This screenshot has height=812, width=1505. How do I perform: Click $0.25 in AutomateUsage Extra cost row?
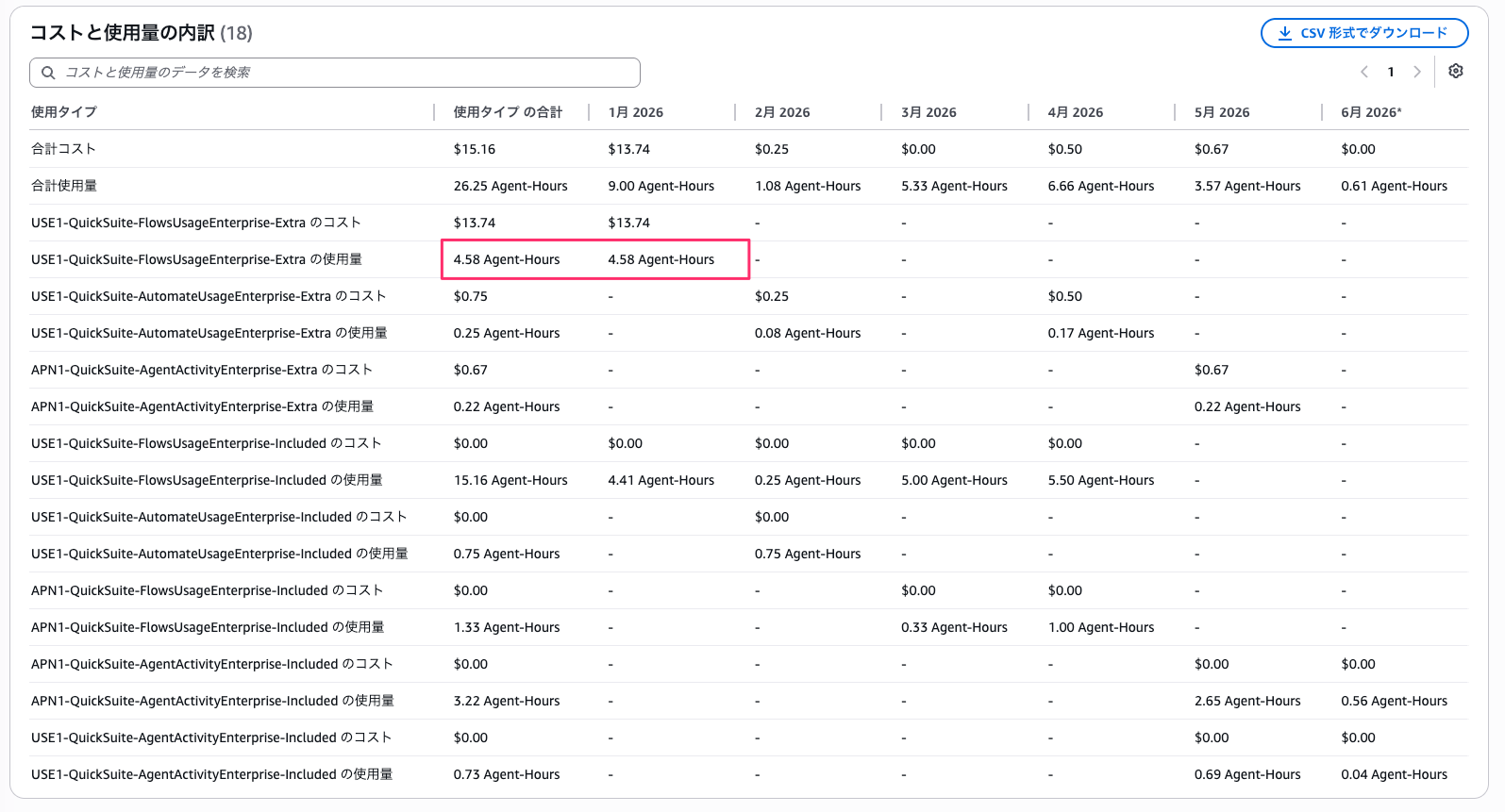click(772, 296)
